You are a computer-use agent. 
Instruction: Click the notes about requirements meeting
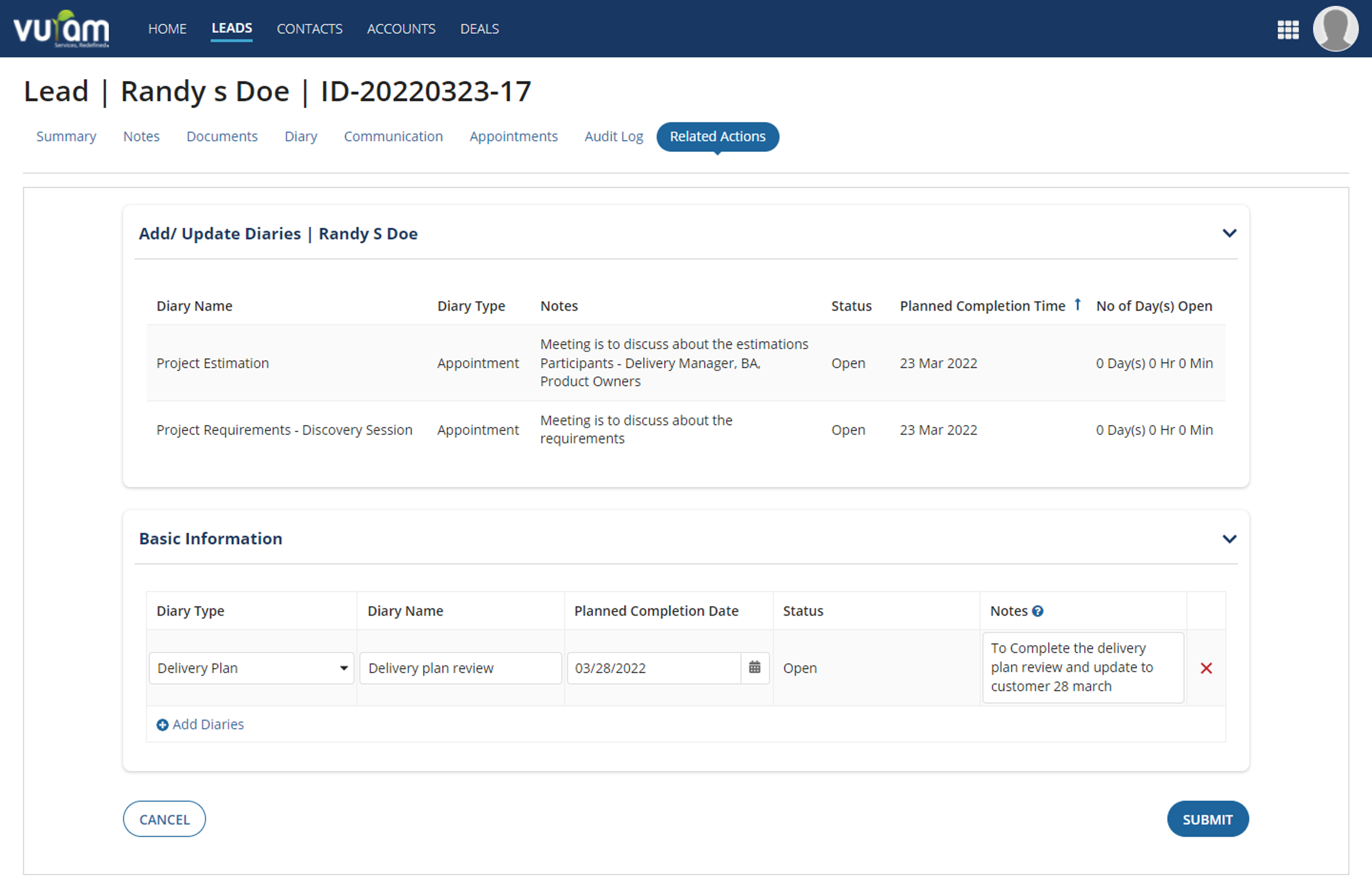point(636,430)
